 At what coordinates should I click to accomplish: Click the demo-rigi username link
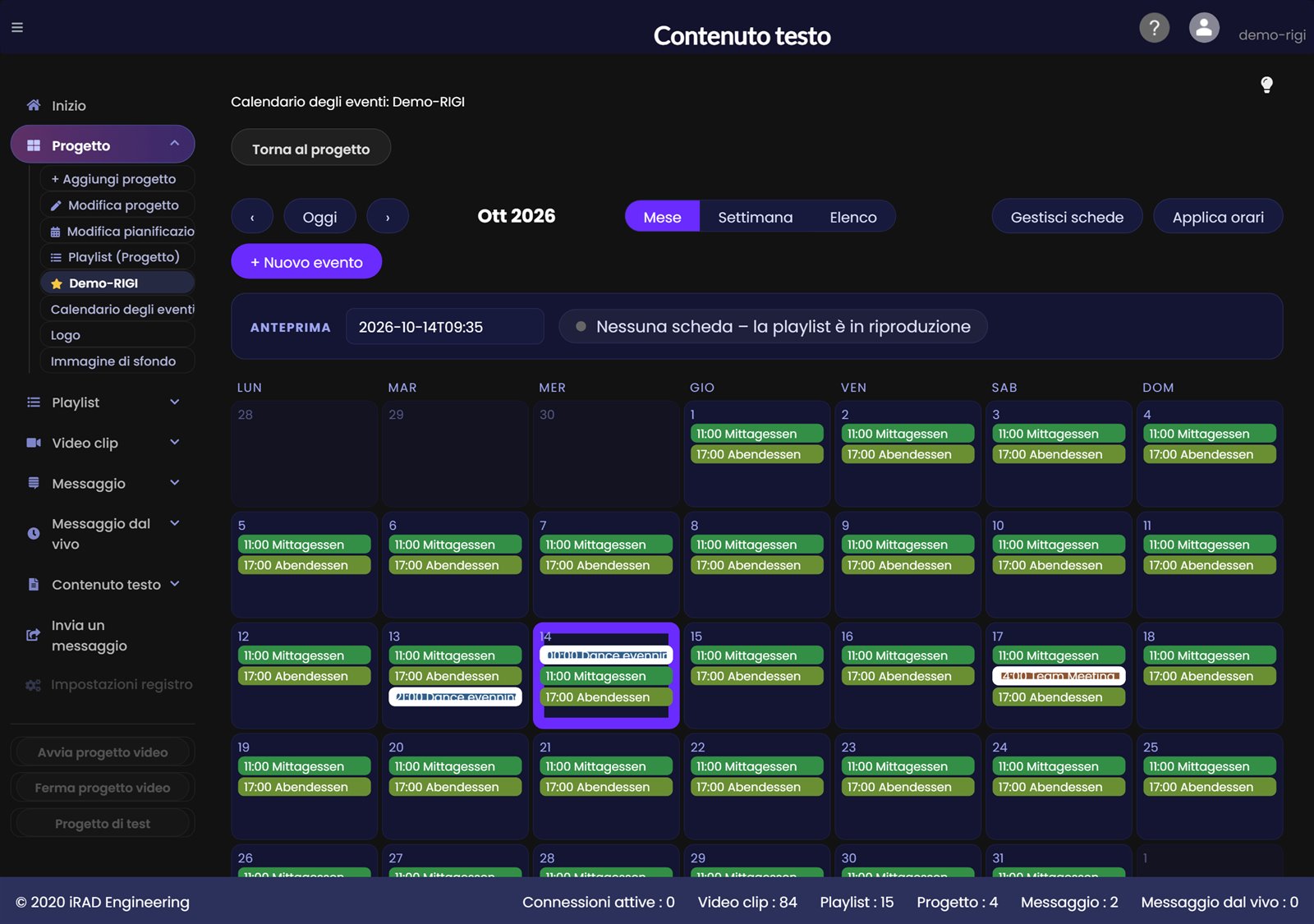point(1271,34)
